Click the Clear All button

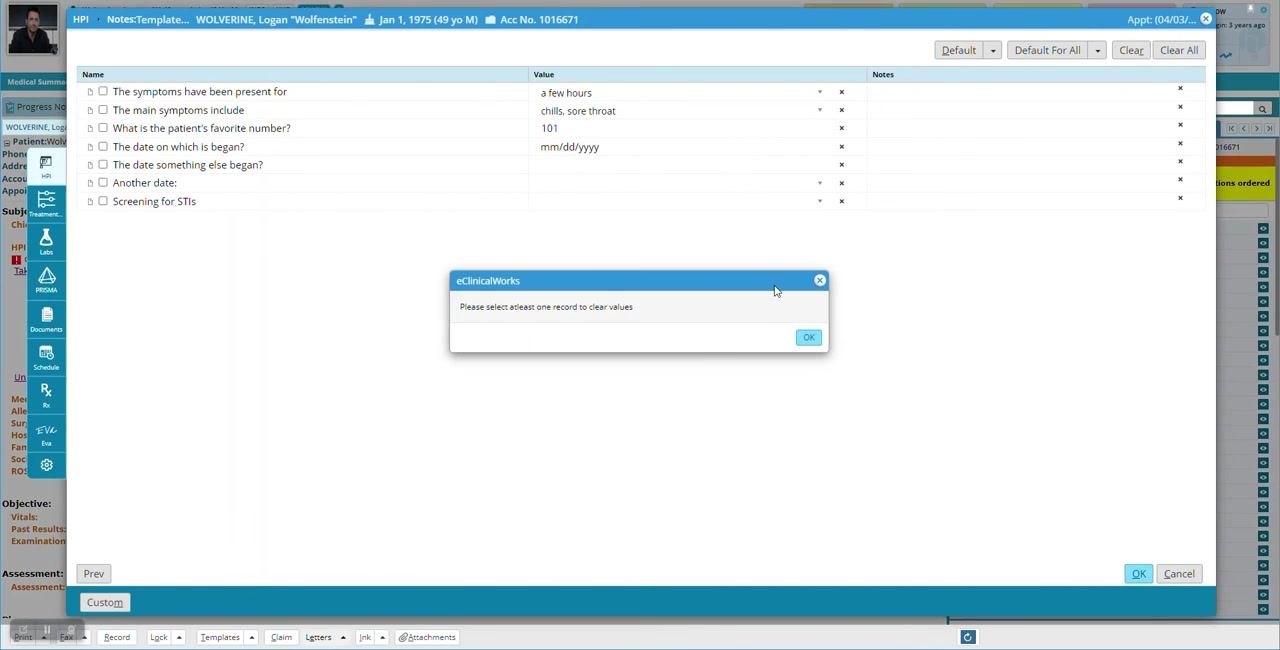[1179, 50]
